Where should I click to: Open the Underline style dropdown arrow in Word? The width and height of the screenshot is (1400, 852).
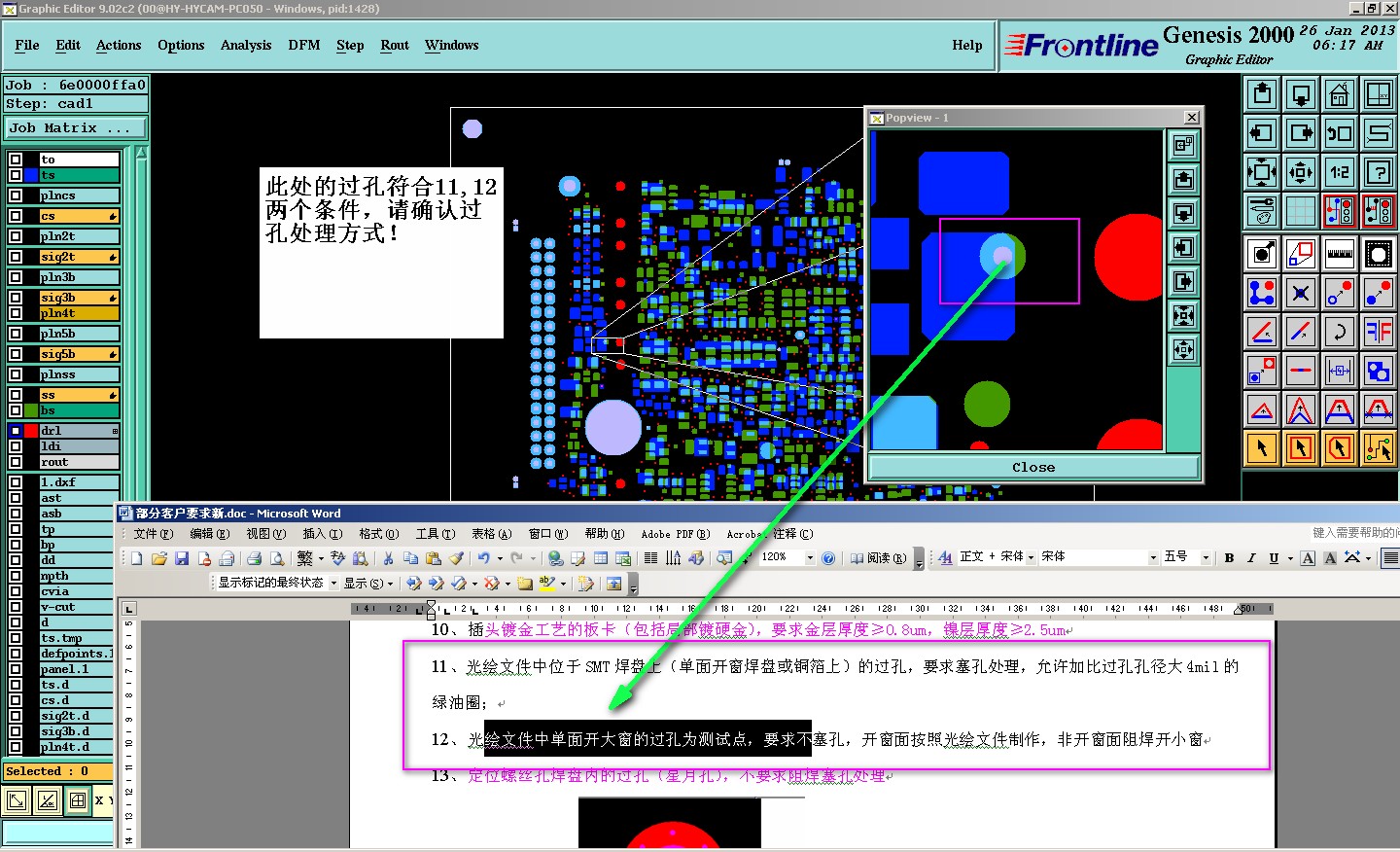point(1290,558)
